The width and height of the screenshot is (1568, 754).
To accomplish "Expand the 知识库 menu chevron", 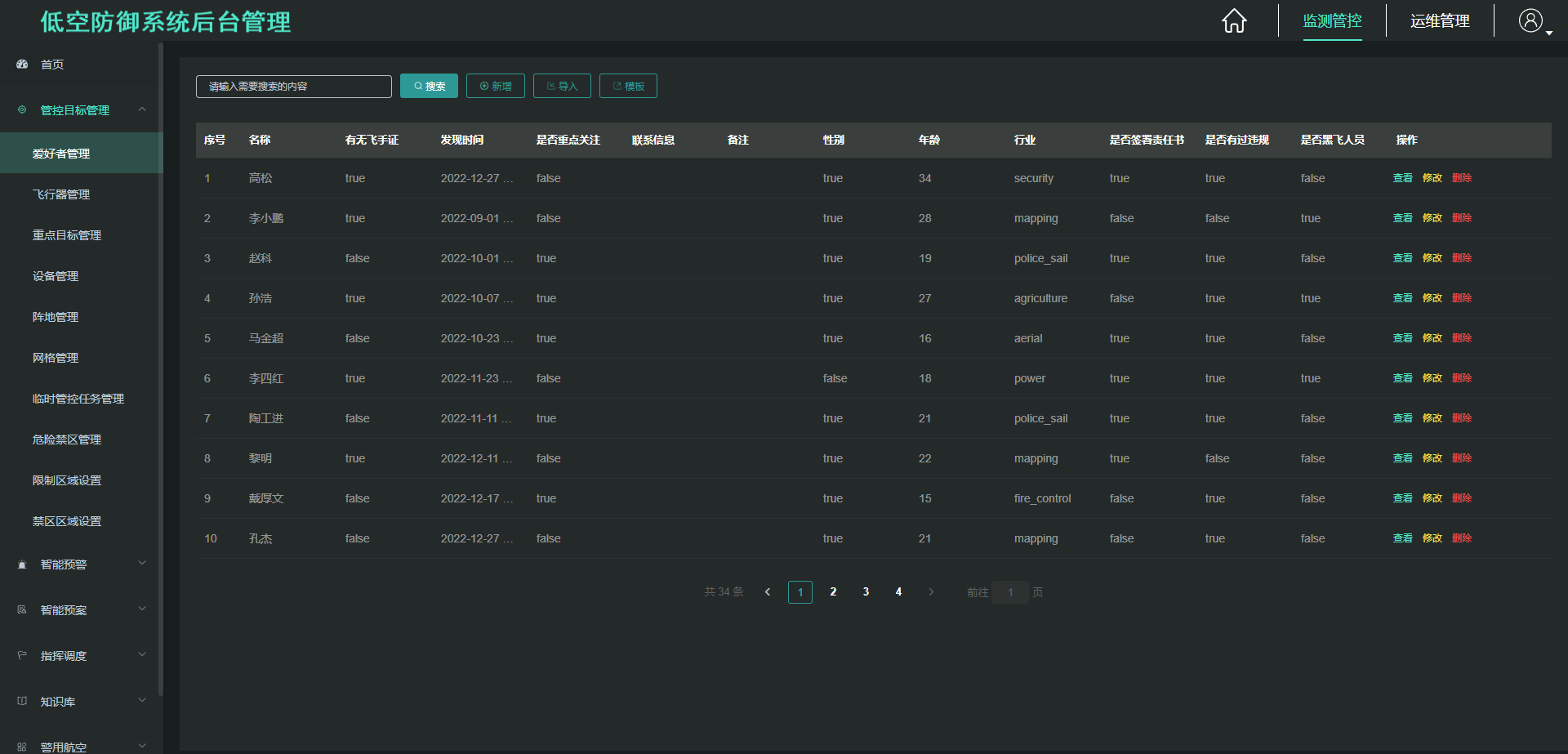I will coord(142,700).
